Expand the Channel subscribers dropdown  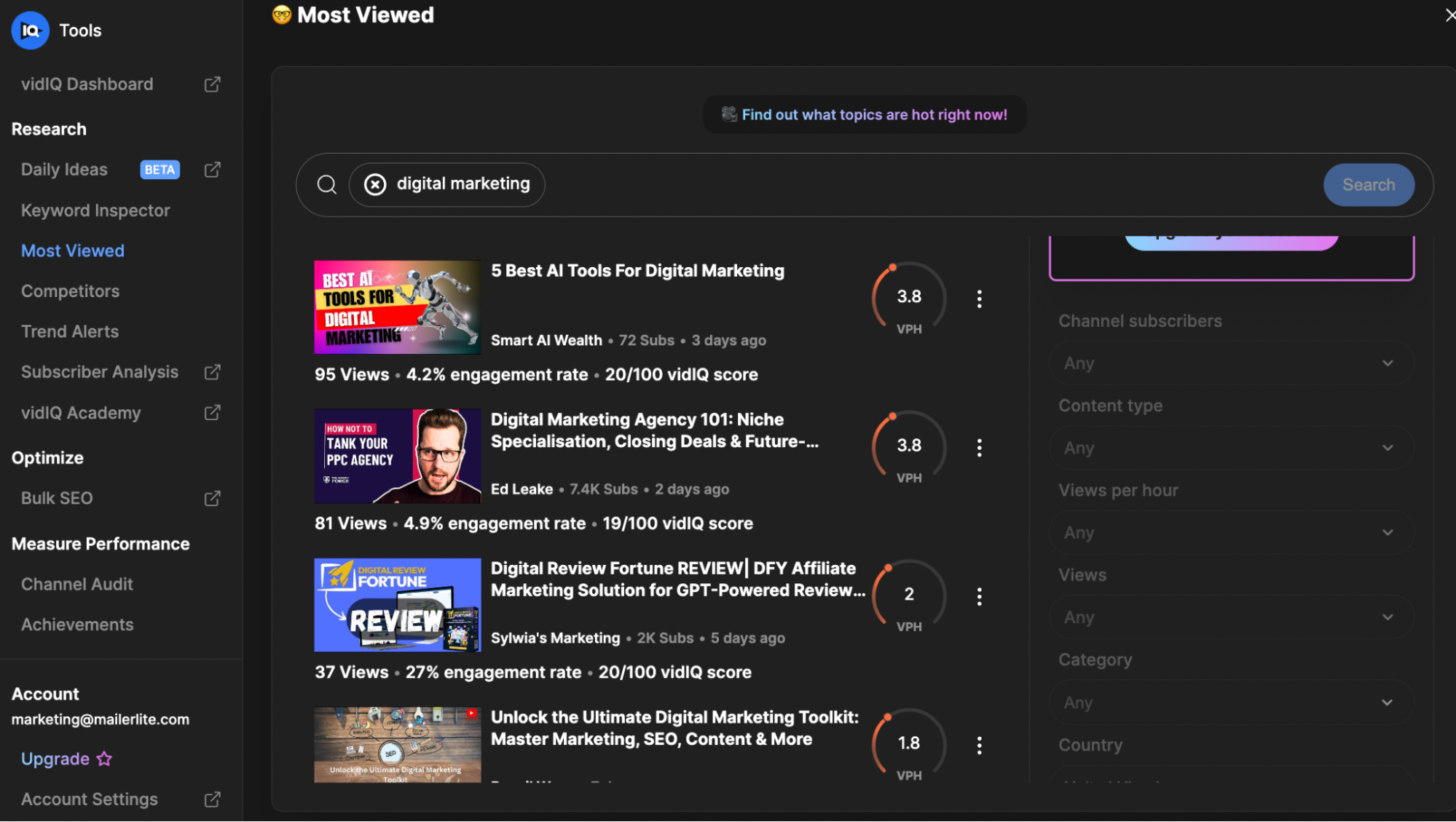pyautogui.click(x=1231, y=363)
